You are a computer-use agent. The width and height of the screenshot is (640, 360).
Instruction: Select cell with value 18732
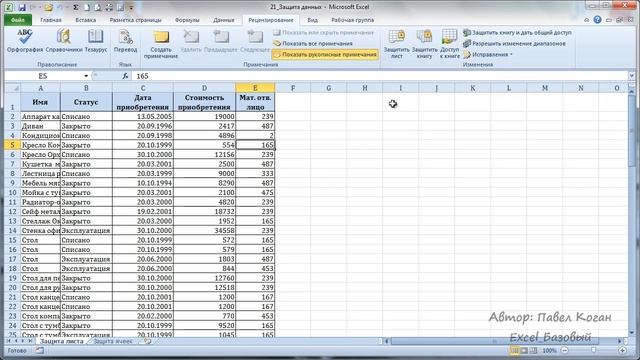[204, 211]
